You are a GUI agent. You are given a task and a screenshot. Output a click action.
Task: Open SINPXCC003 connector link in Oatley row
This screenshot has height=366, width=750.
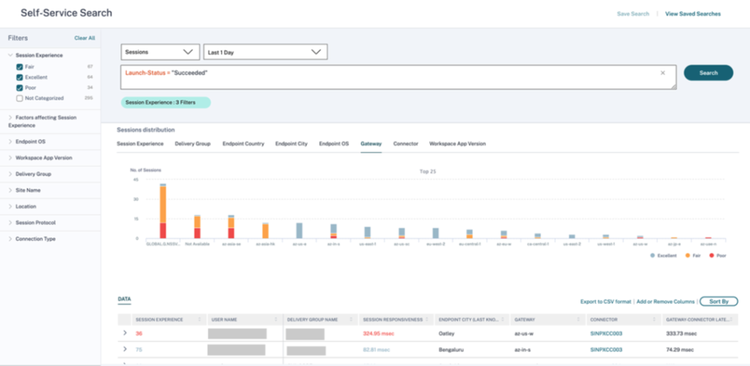tap(606, 333)
